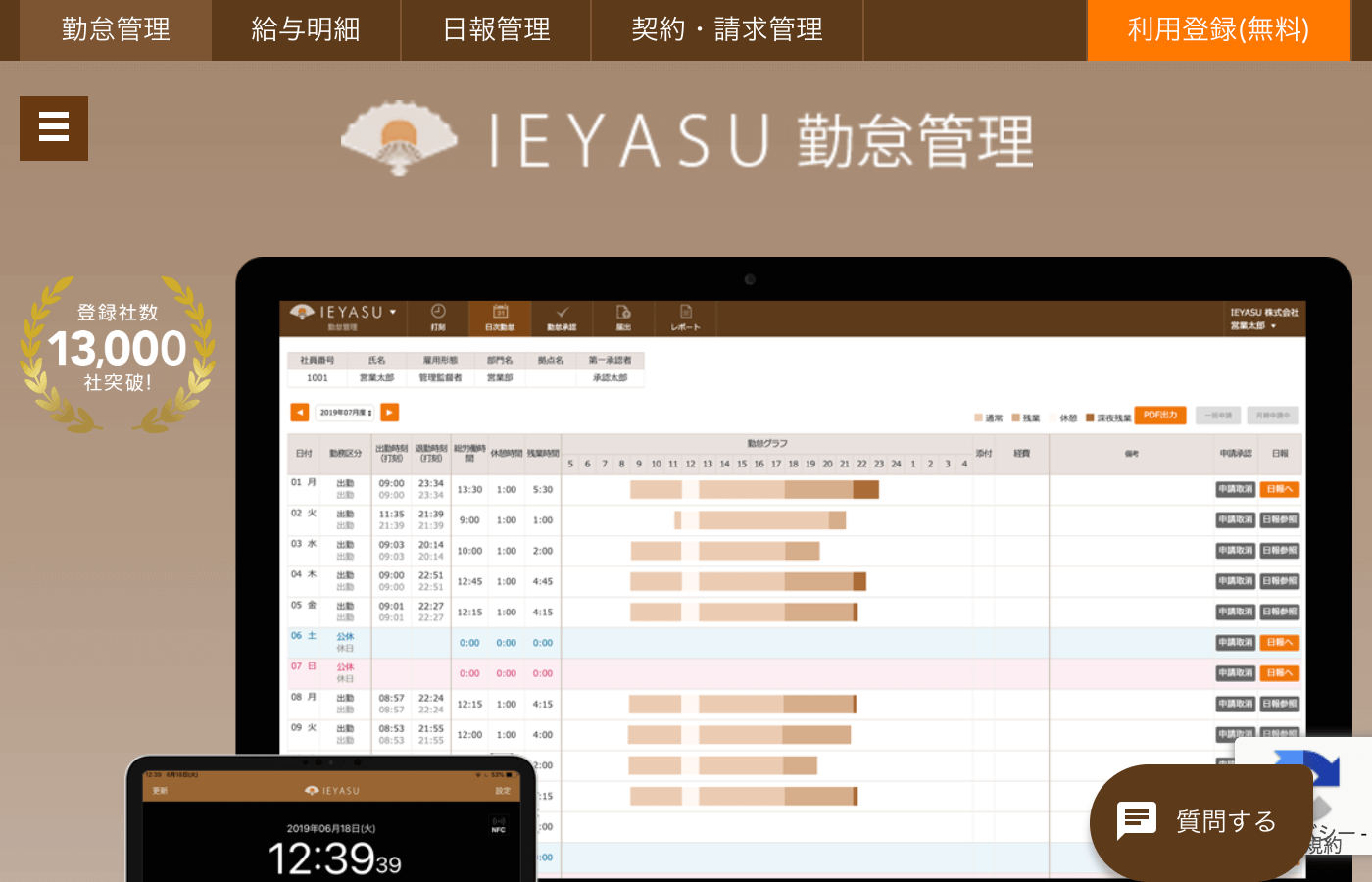Click the 打刻 clock icon in tablet mockup

[438, 318]
